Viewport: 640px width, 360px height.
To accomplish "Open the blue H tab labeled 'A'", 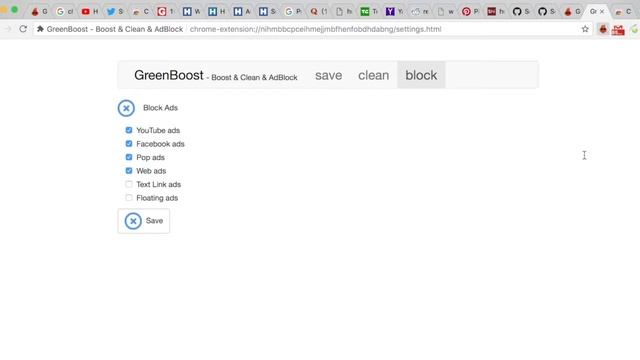I will (x=242, y=11).
